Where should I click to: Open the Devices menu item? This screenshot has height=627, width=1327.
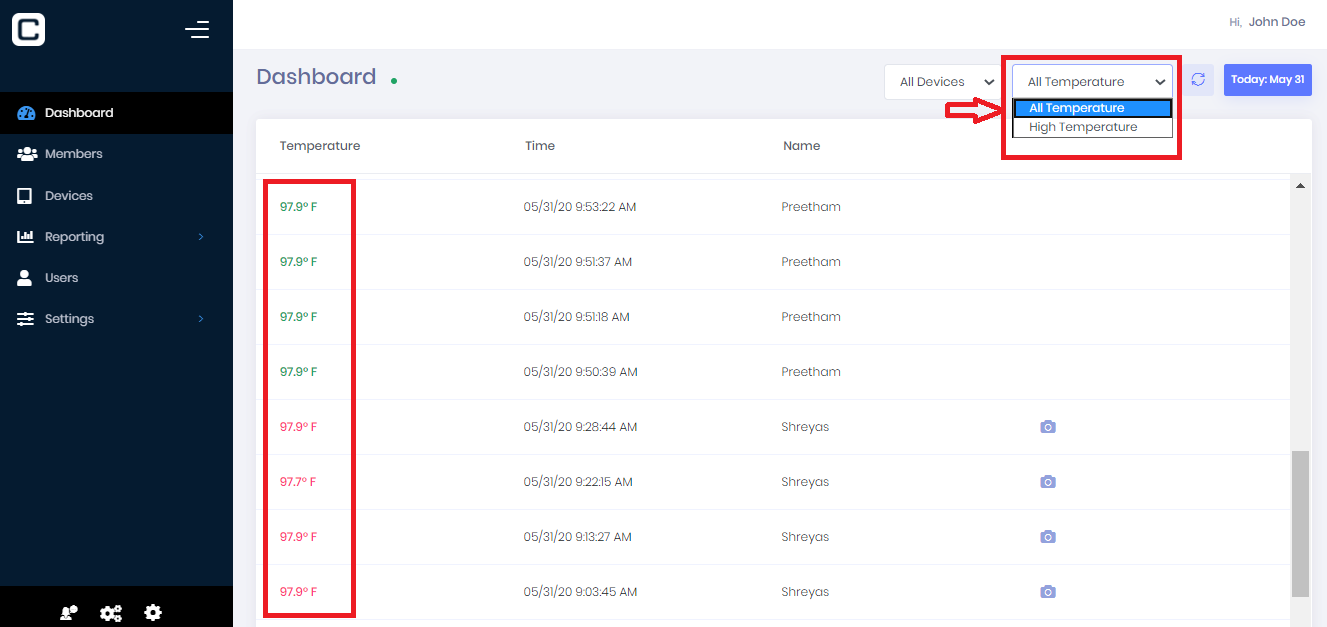tap(116, 196)
